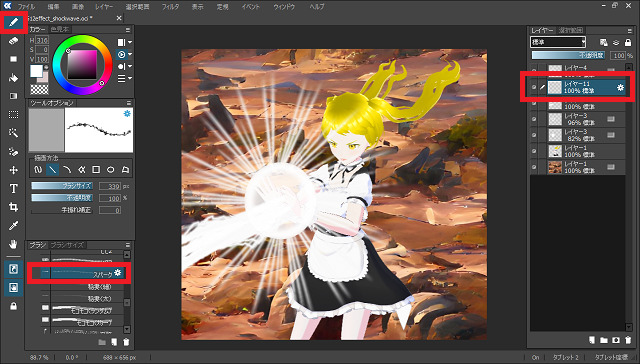
Task: Select the rectangular Selection tool
Action: (13, 115)
